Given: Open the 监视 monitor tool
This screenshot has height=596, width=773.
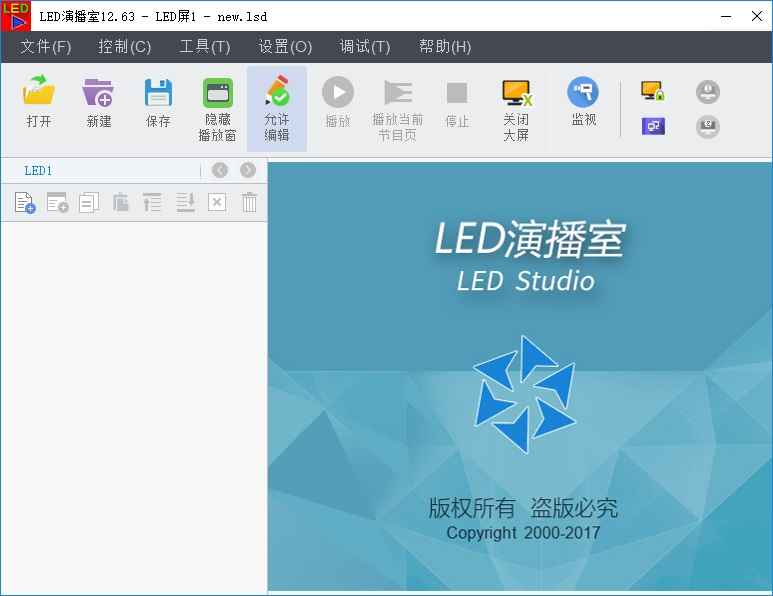Looking at the screenshot, I should point(583,102).
